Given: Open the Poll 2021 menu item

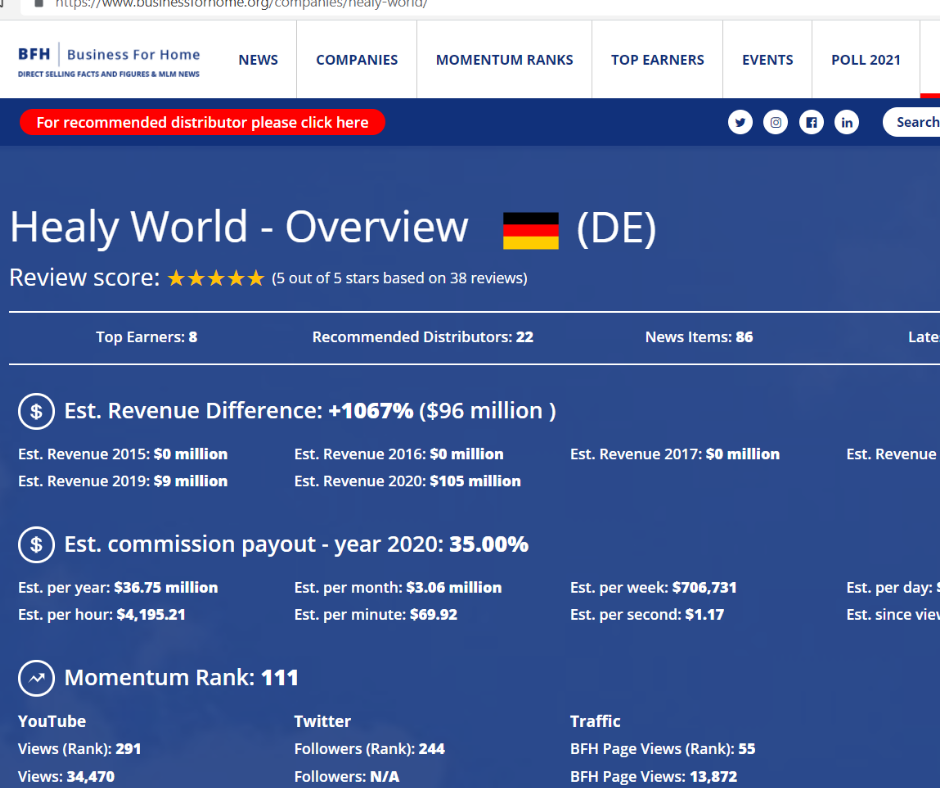Looking at the screenshot, I should pos(866,60).
